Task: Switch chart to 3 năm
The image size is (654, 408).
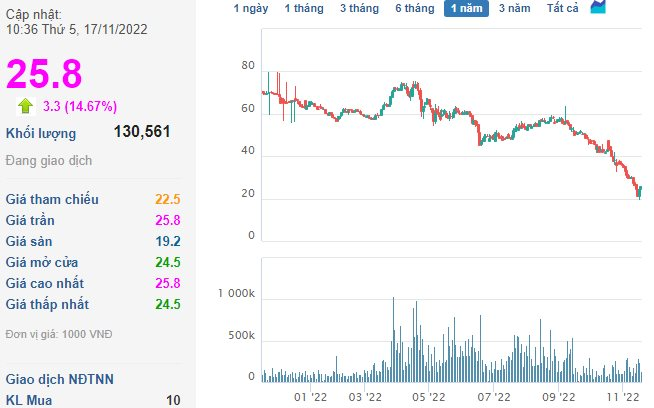Action: [x=515, y=9]
